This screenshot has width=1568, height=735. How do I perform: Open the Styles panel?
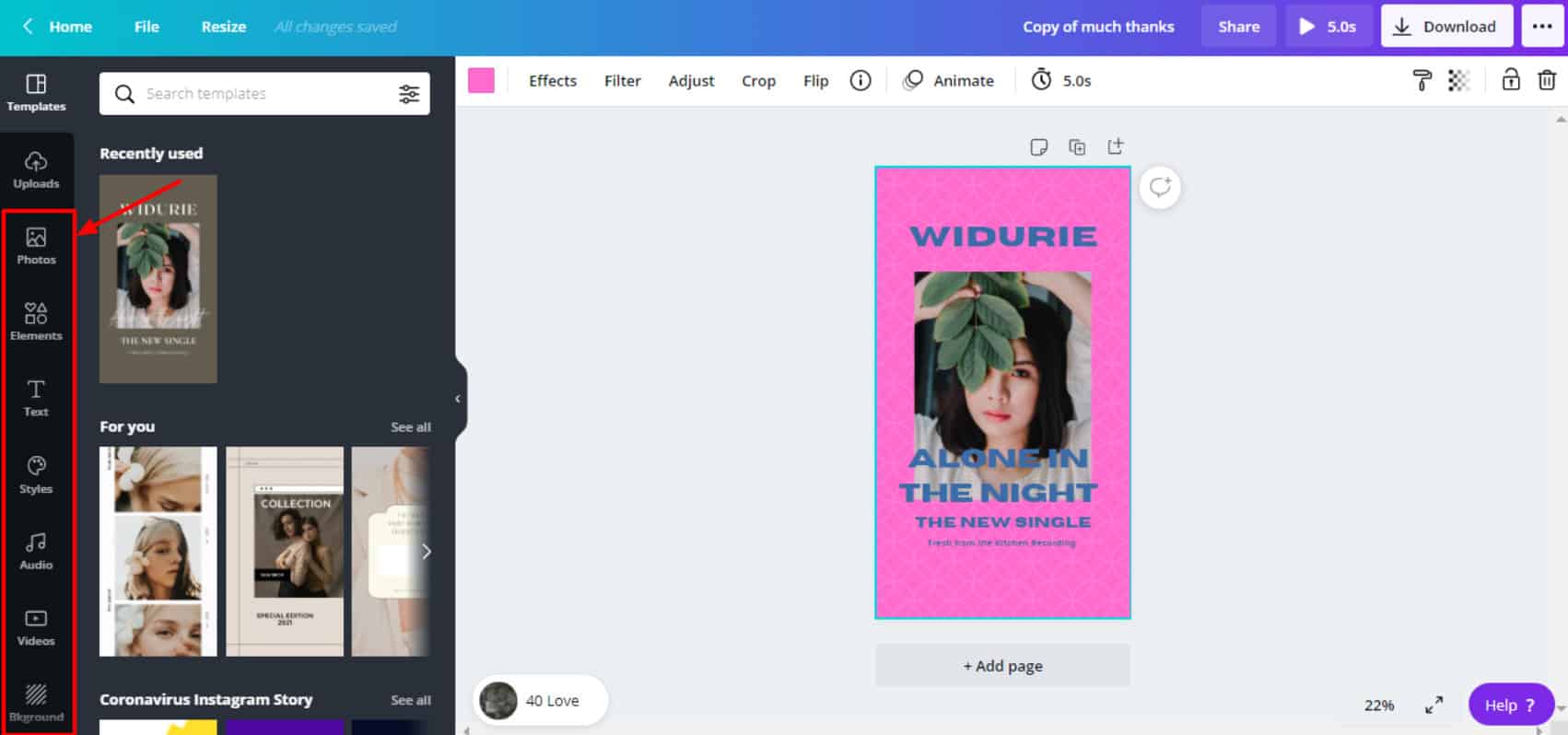(x=36, y=474)
